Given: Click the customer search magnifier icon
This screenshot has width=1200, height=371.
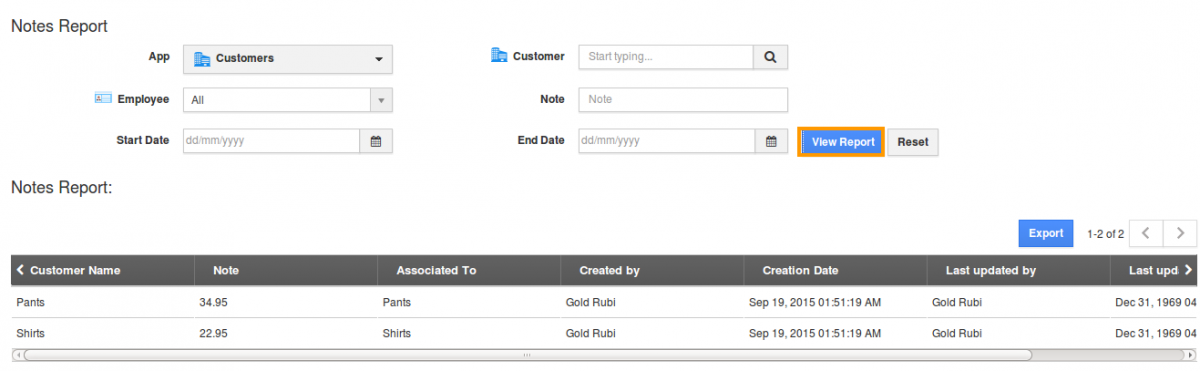Looking at the screenshot, I should (770, 57).
